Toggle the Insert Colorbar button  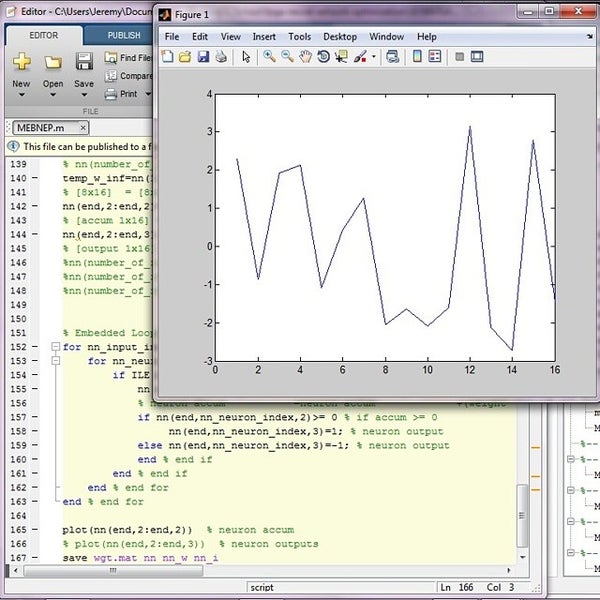tap(416, 57)
